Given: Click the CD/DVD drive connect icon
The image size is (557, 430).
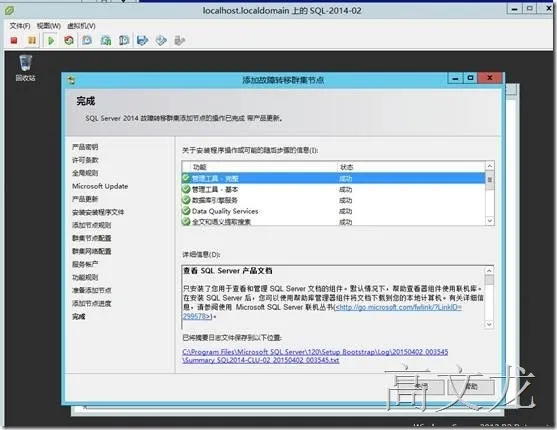Looking at the screenshot, I should [x=161, y=41].
